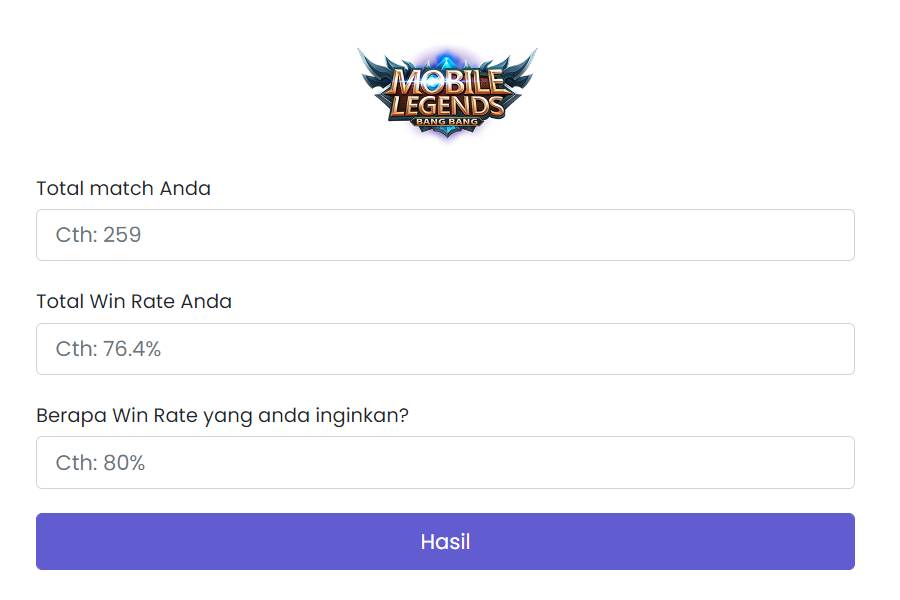Select the "Bang Bang" banner in the logo
This screenshot has height=600, width=900.
(447, 121)
